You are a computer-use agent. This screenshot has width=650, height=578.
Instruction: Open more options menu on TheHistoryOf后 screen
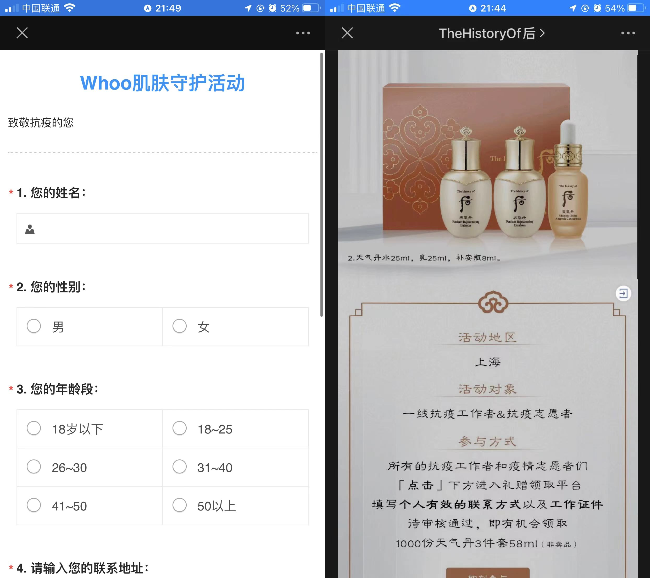click(x=628, y=33)
